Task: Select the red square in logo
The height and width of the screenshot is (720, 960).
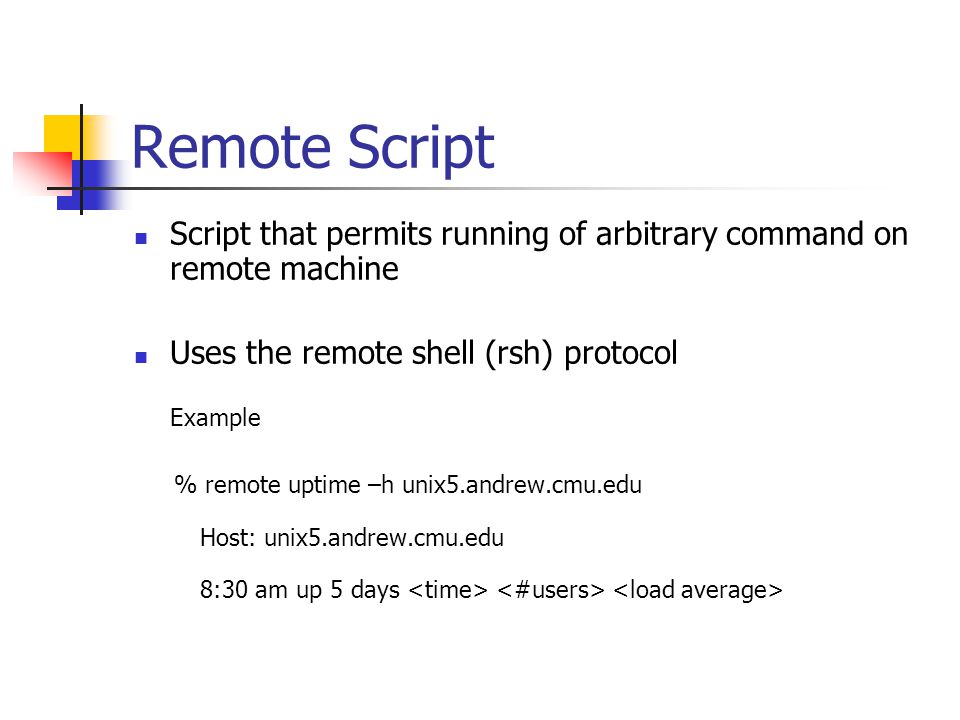Action: tap(43, 173)
